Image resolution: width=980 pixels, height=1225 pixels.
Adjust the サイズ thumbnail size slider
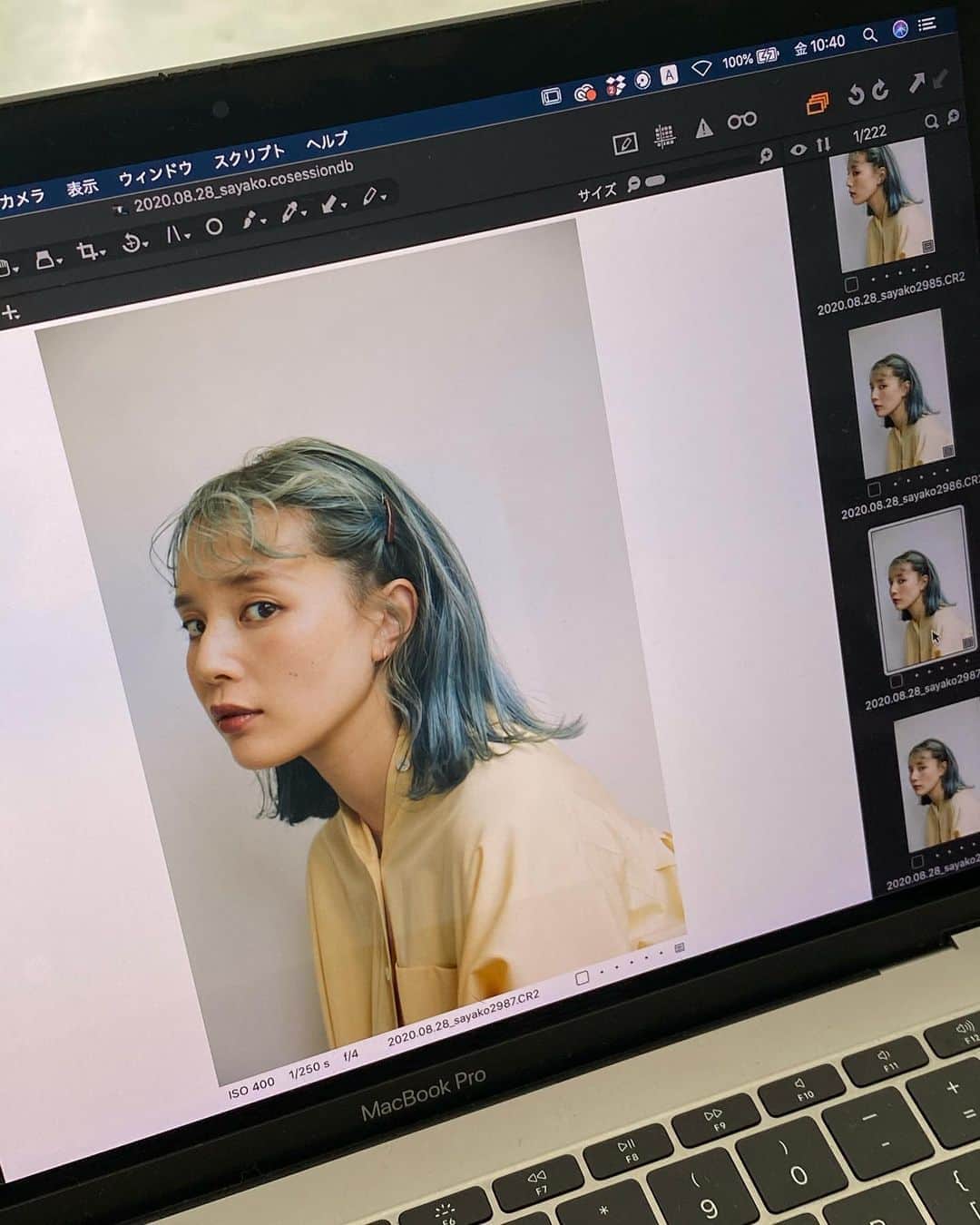[653, 181]
